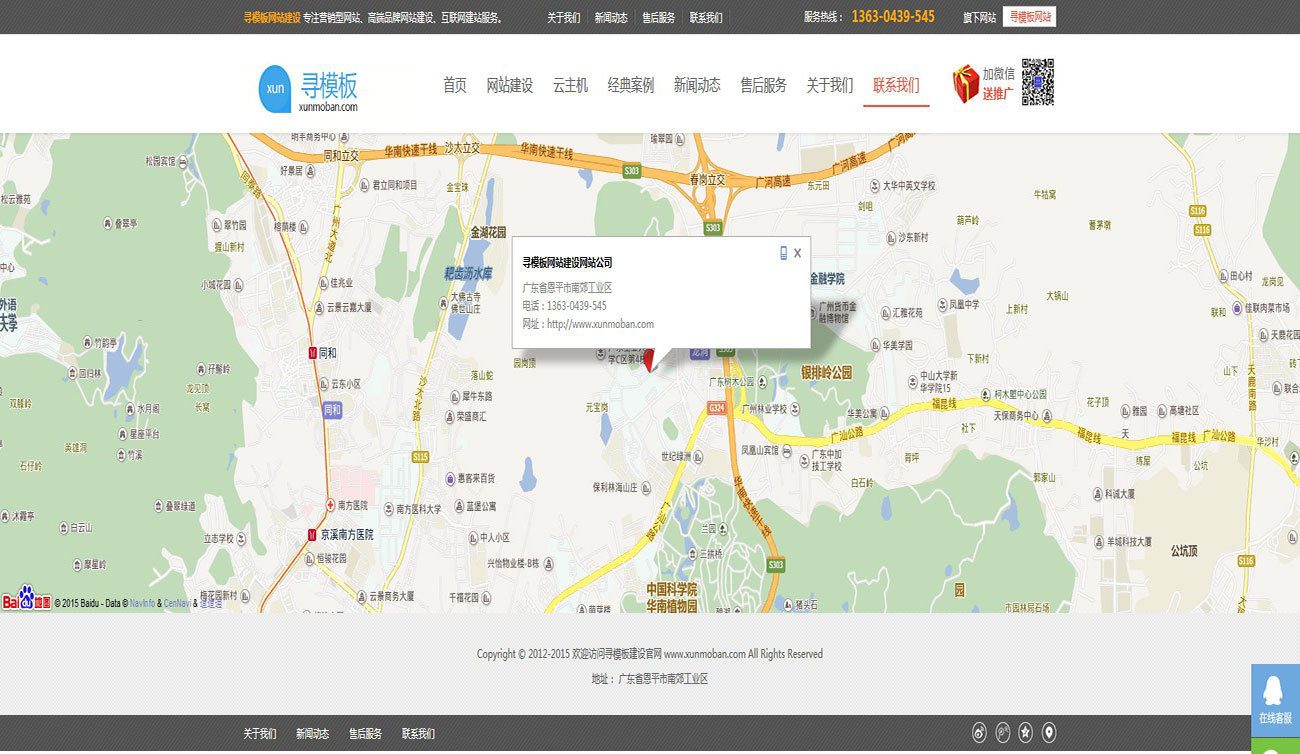Open 云主机 in the main navigation
This screenshot has height=754, width=1300.
click(570, 85)
